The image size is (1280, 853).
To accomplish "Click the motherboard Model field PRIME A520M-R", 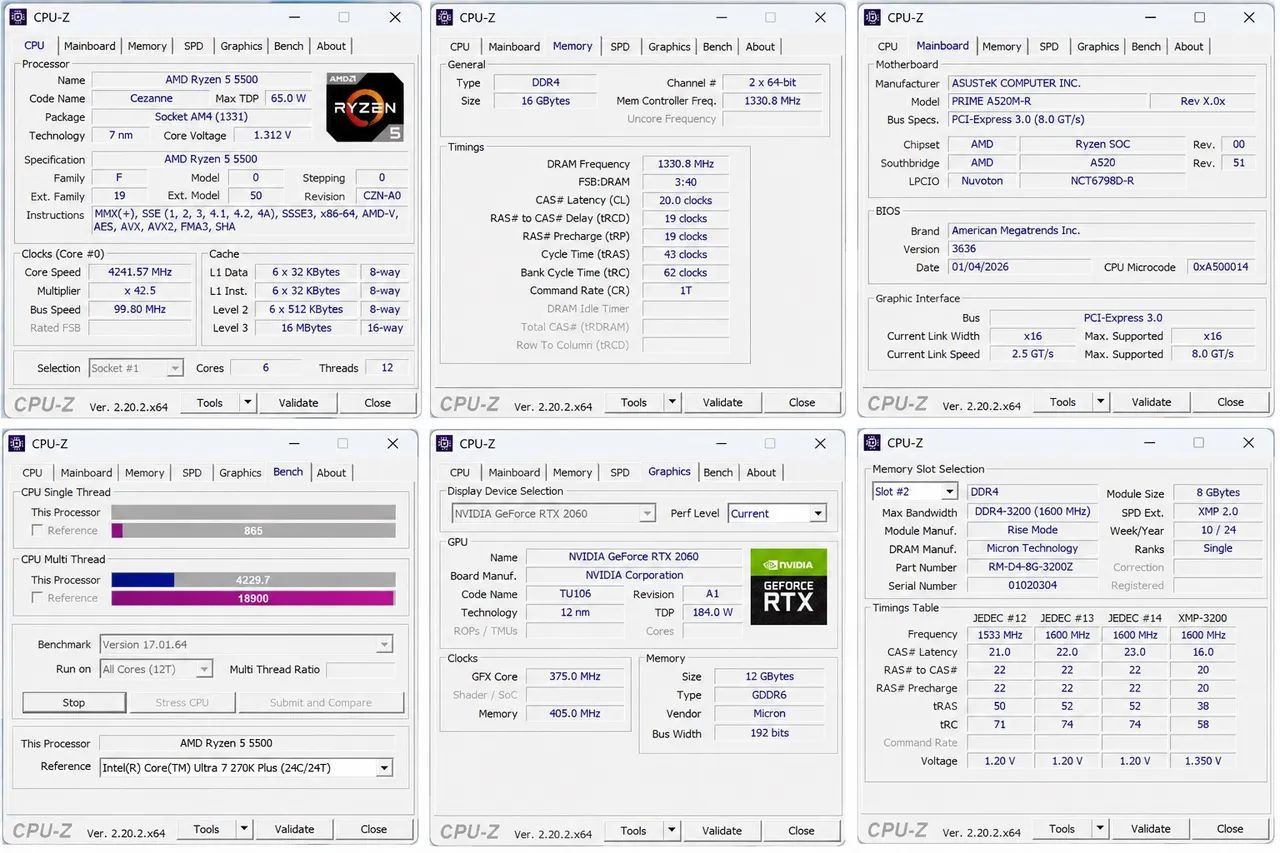I will coord(1045,101).
